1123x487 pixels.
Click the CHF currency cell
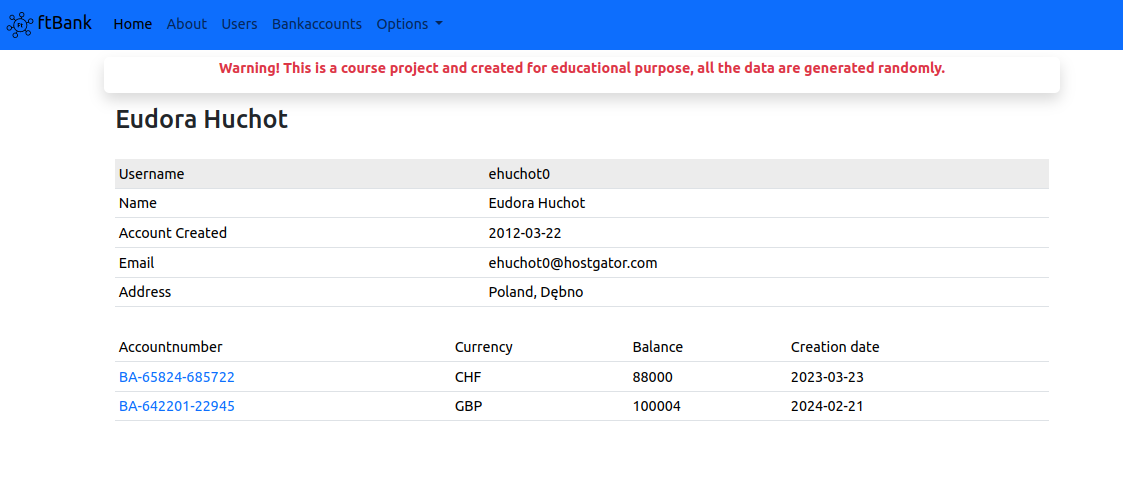tap(469, 377)
